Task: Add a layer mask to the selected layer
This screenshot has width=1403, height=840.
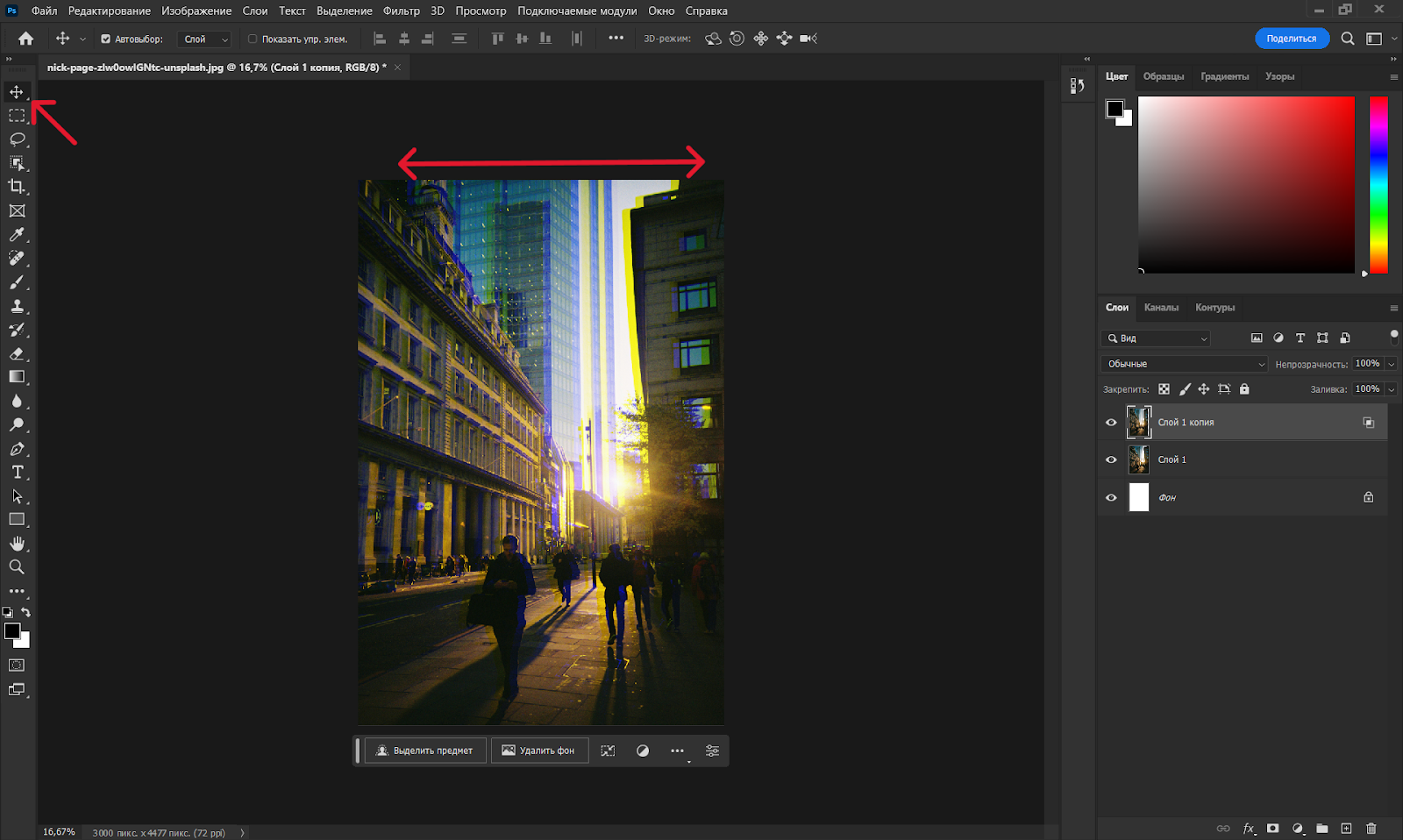Action: coord(1272,828)
